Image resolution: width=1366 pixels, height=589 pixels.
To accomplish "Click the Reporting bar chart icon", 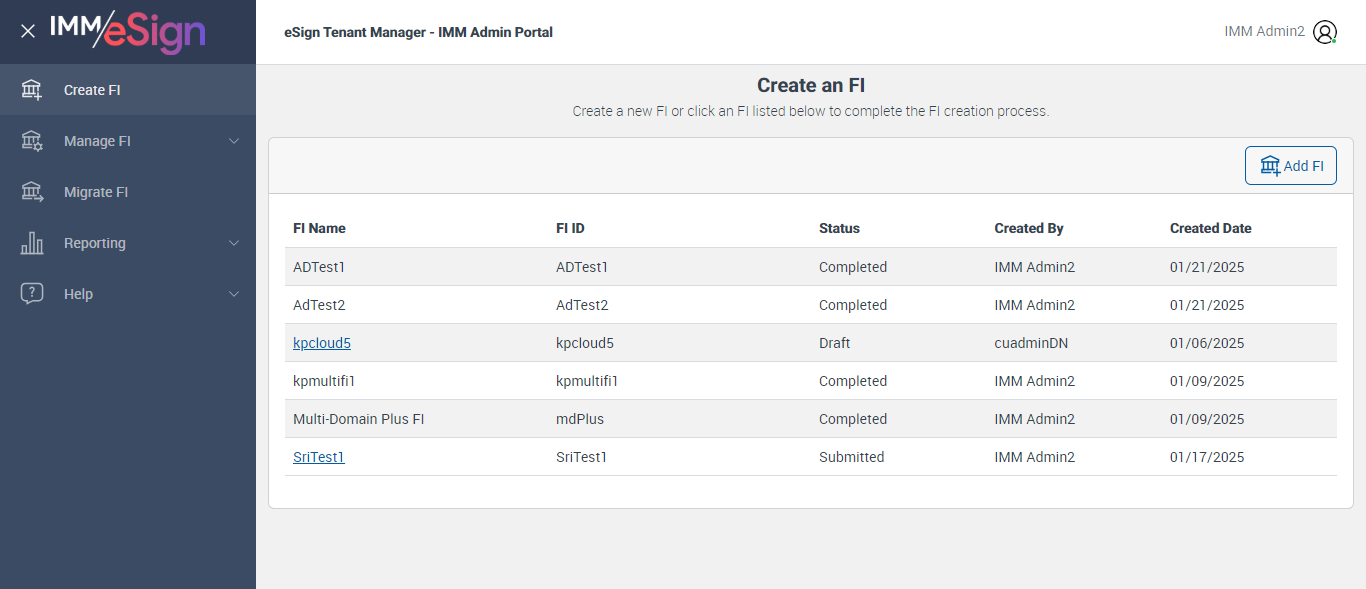I will (x=32, y=243).
